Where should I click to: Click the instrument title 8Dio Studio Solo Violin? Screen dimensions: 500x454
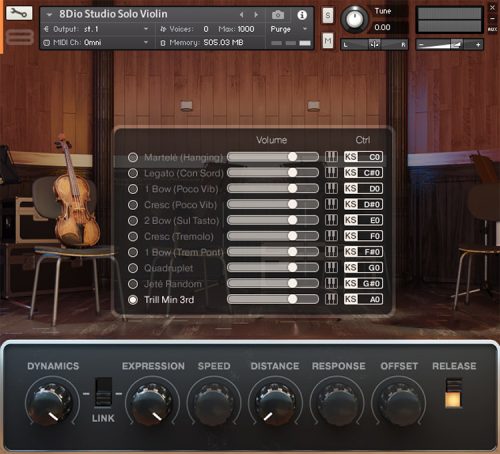[113, 14]
